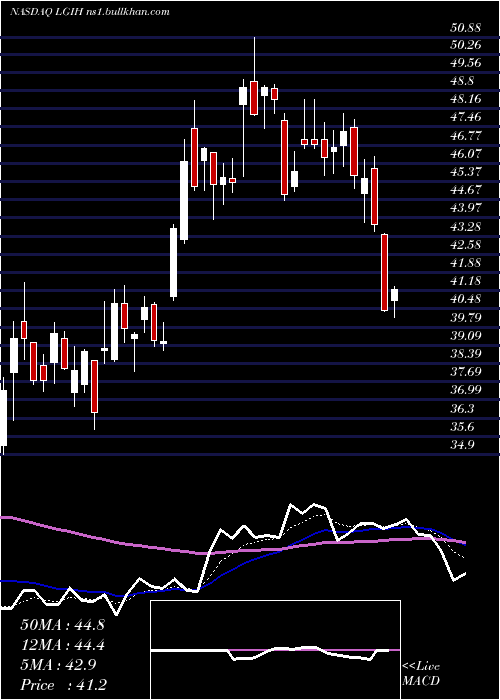Viewport: 500px width, 700px height.
Task: Click the 38.39 price axis label
Action: coord(465,354)
